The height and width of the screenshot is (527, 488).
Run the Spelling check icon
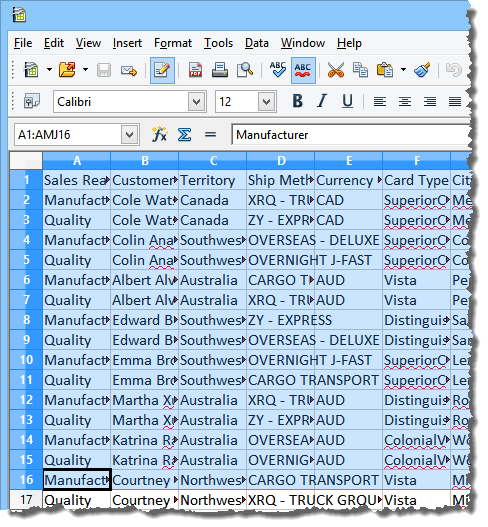tap(278, 70)
